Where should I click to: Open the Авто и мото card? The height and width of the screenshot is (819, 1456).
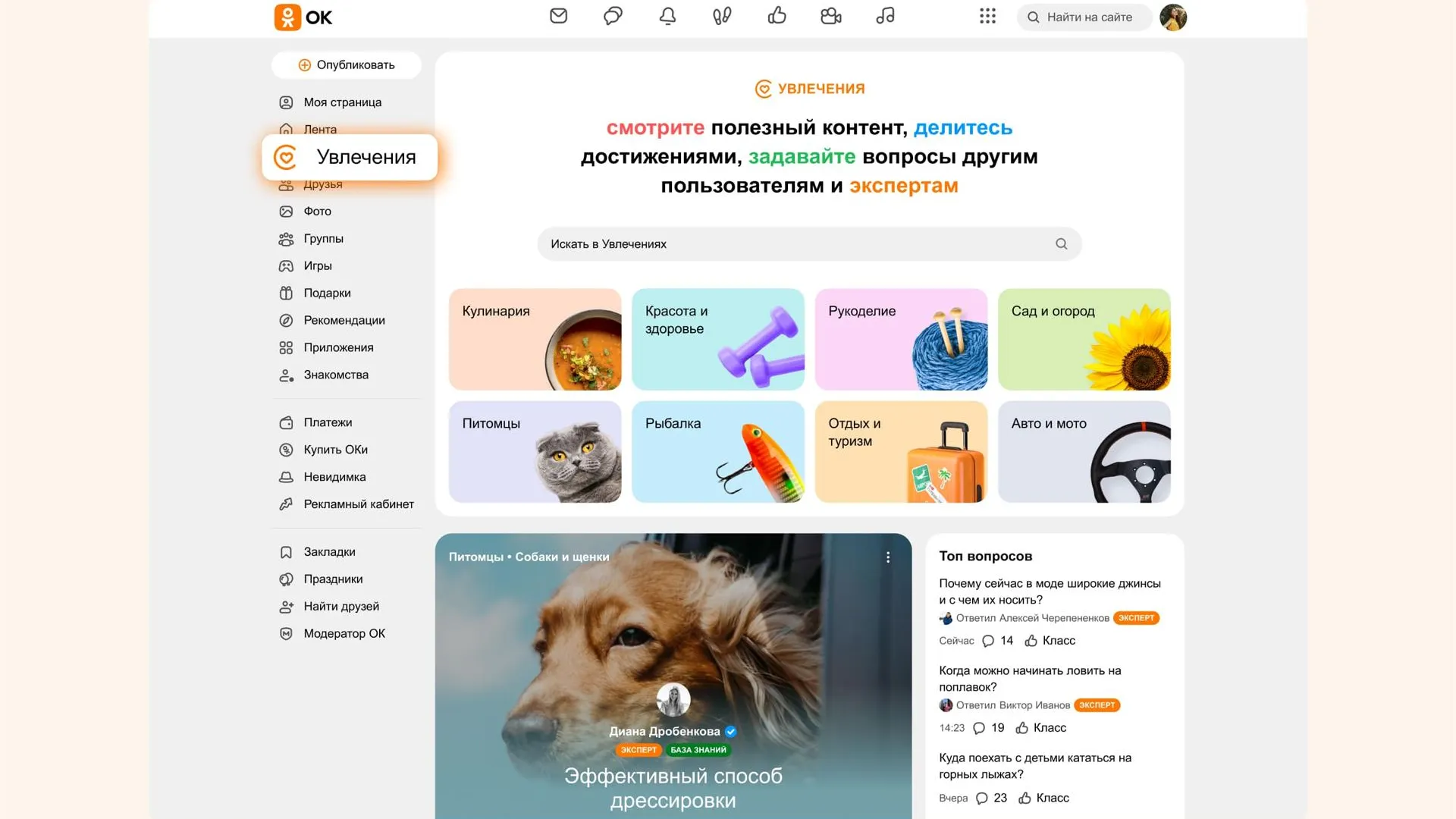[1084, 452]
